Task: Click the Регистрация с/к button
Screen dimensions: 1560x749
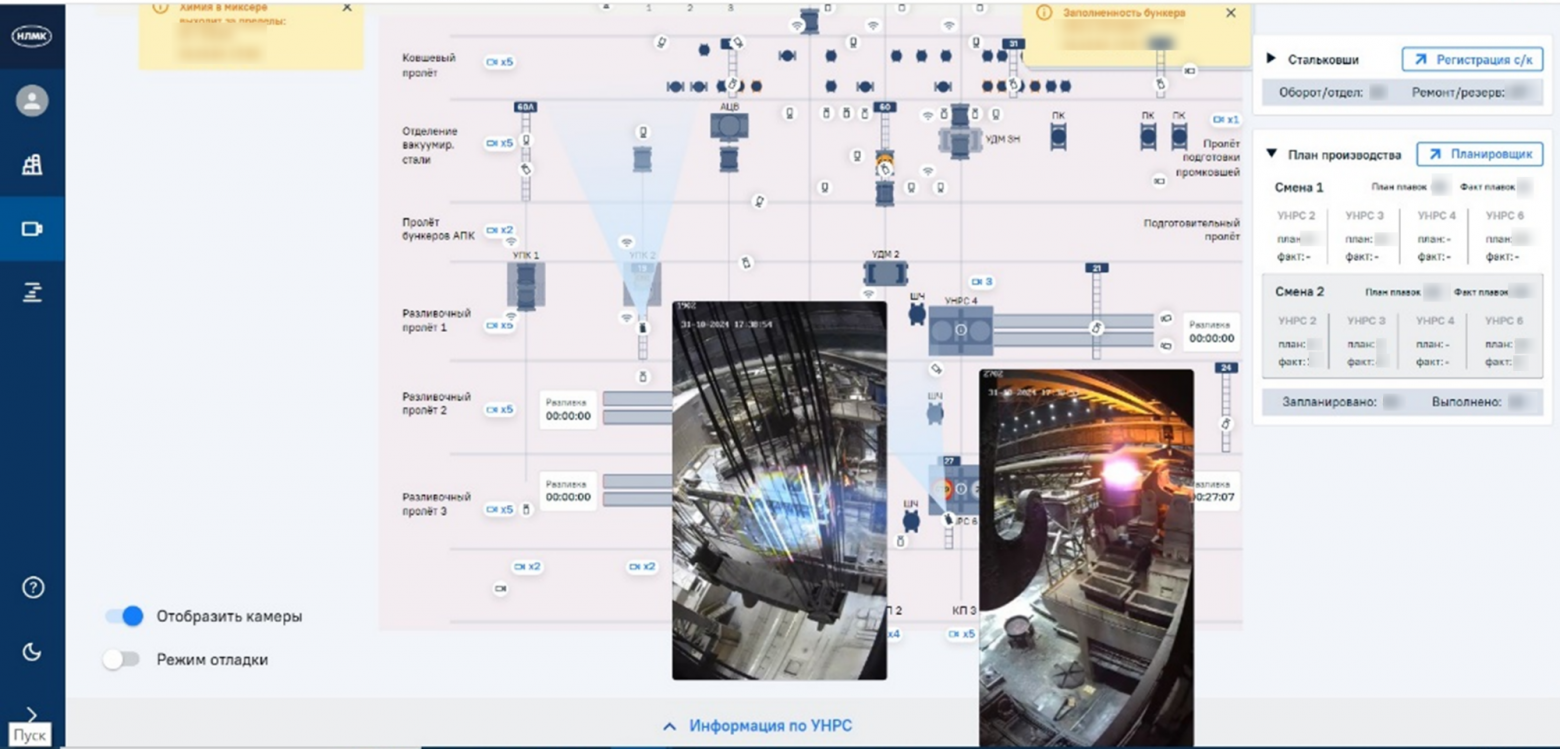Action: point(1472,60)
